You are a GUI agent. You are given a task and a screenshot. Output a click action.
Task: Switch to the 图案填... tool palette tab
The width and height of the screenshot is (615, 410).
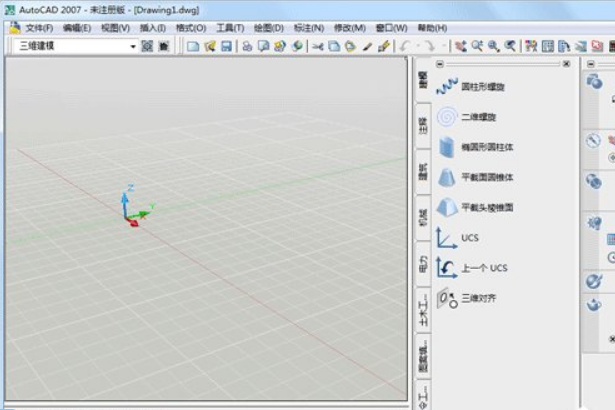[x=423, y=356]
